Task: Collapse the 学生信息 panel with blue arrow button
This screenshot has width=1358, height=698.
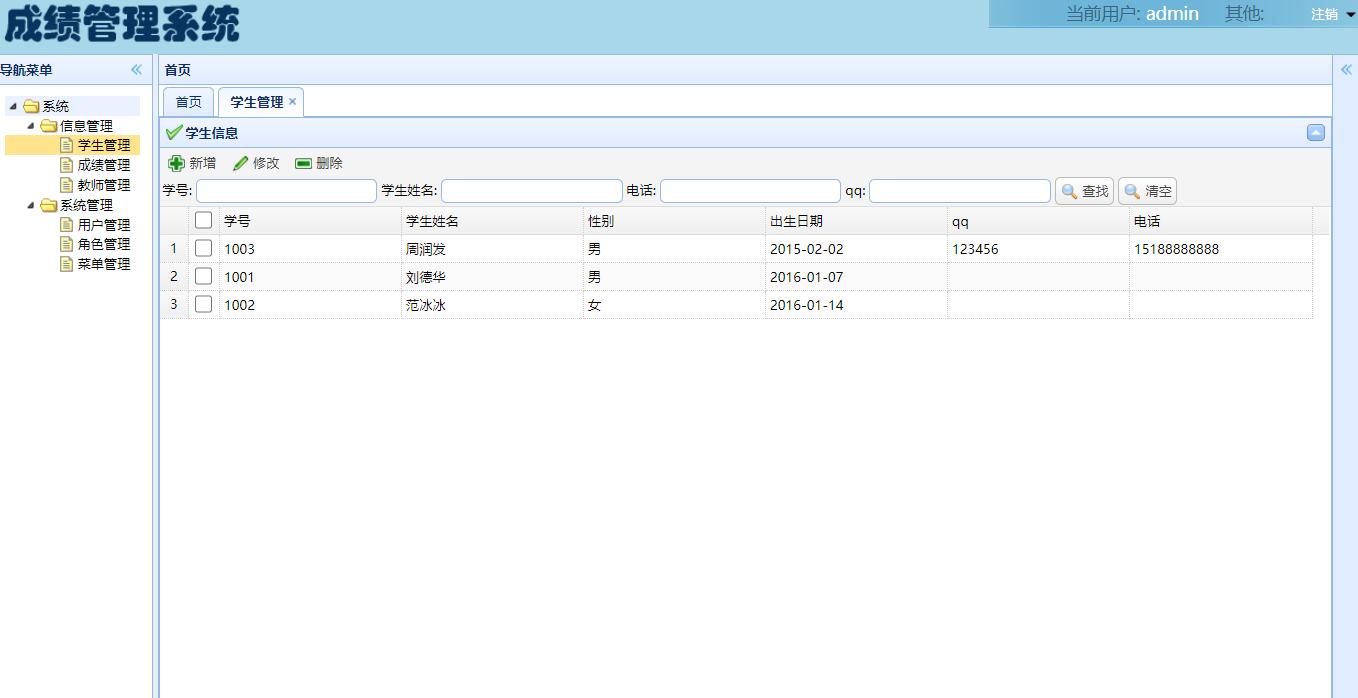Action: pos(1316,131)
